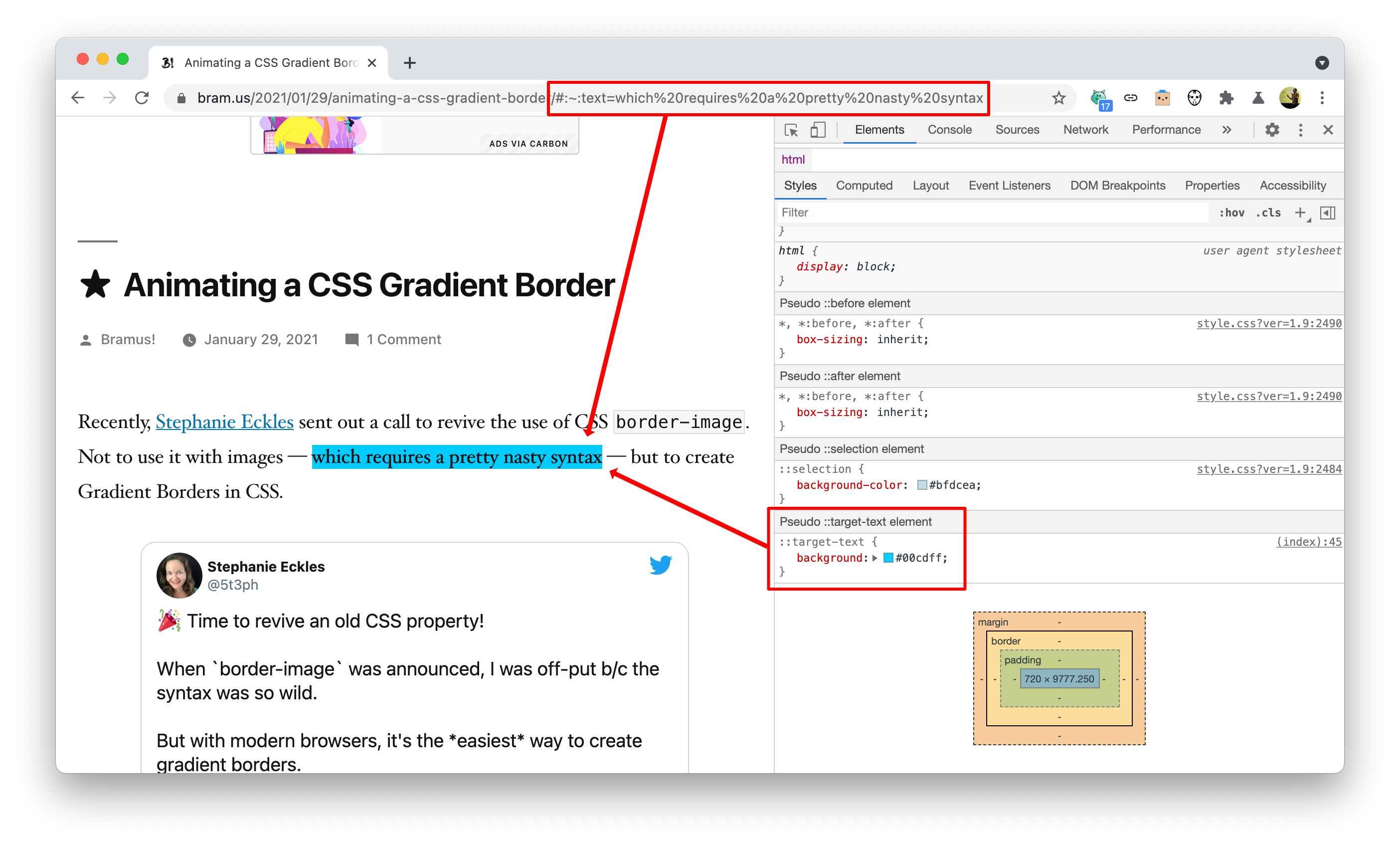Expand the background shorthand property triangle
The image size is (1400, 847).
[x=875, y=558]
